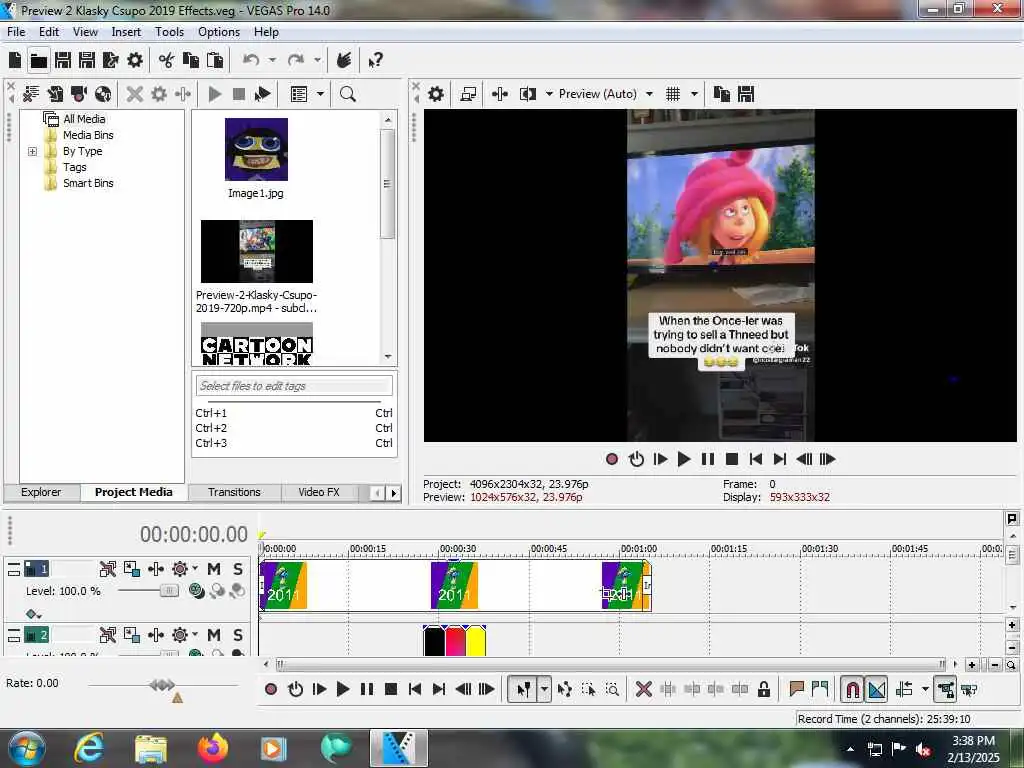The height and width of the screenshot is (768, 1024).
Task: Open Edit Tool selector dropdown arrow
Action: (x=544, y=689)
